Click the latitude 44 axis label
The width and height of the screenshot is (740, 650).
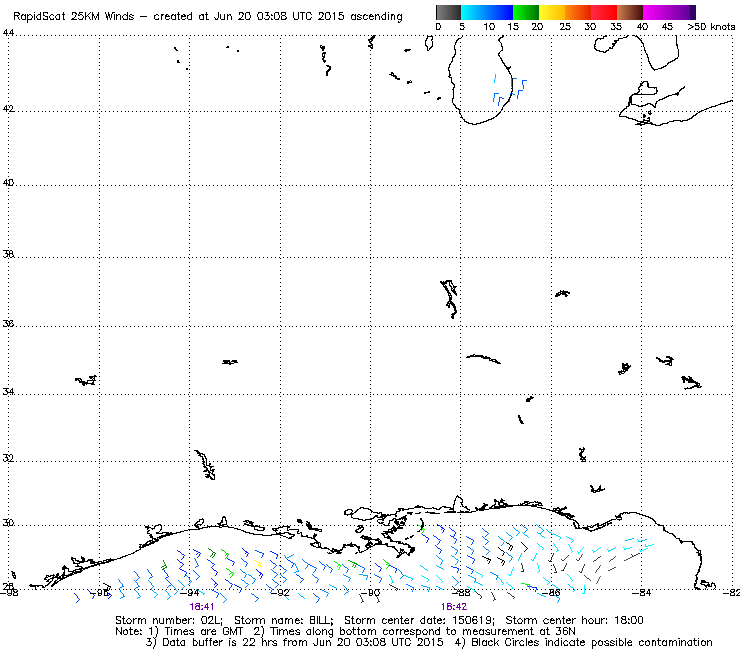tap(8, 33)
